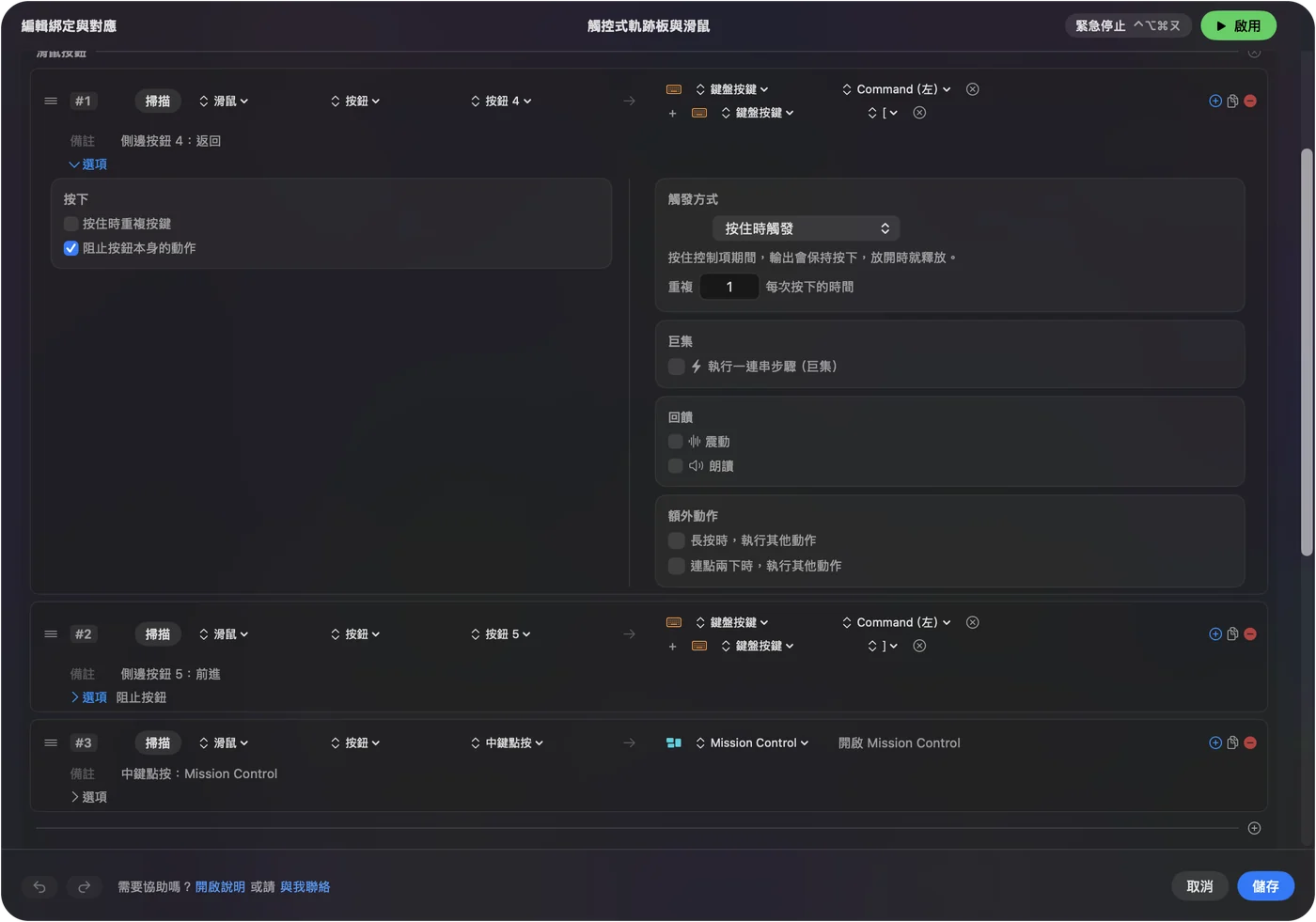Expand 選項 section of binding #2
Viewport: 1316px width, 922px height.
point(88,697)
